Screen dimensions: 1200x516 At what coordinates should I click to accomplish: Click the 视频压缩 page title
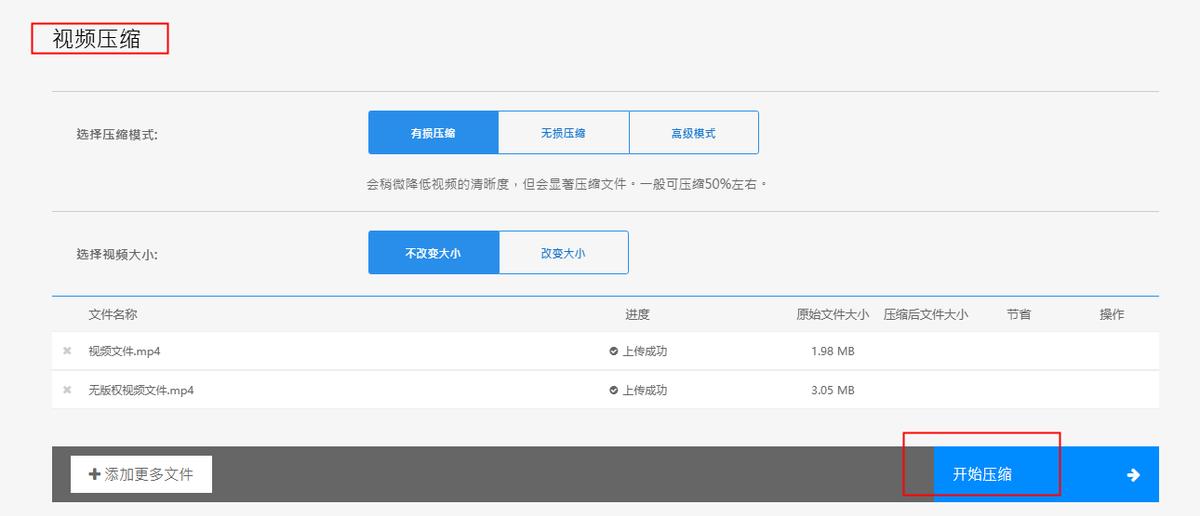coord(96,40)
